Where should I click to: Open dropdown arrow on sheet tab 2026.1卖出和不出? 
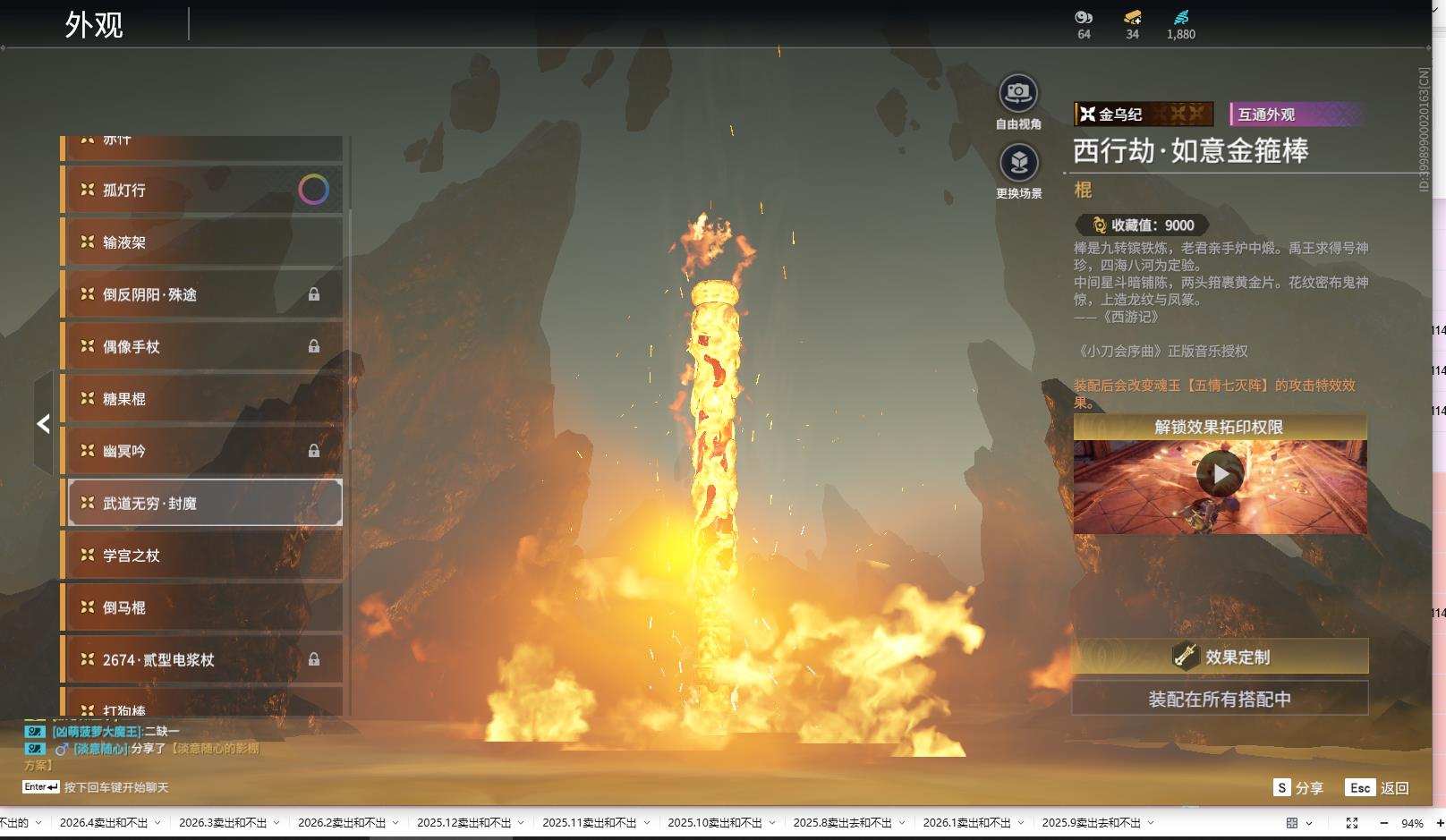[x=1021, y=823]
